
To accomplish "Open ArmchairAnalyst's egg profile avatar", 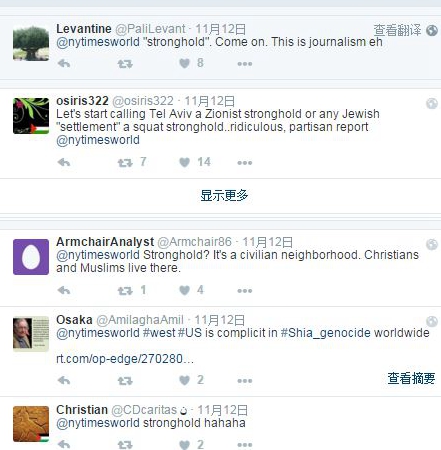I will 31,257.
